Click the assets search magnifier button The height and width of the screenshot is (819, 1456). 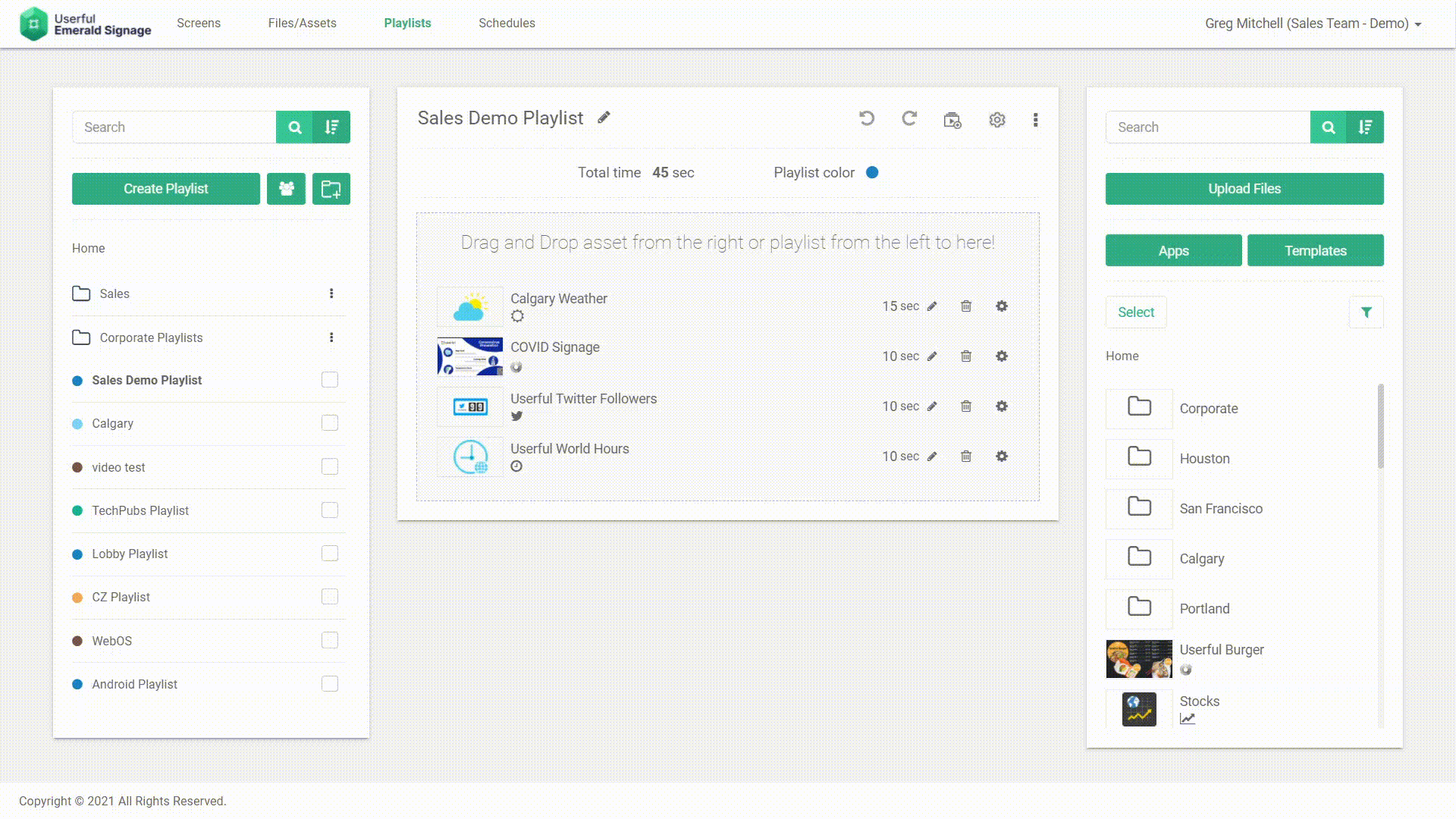tap(1329, 127)
